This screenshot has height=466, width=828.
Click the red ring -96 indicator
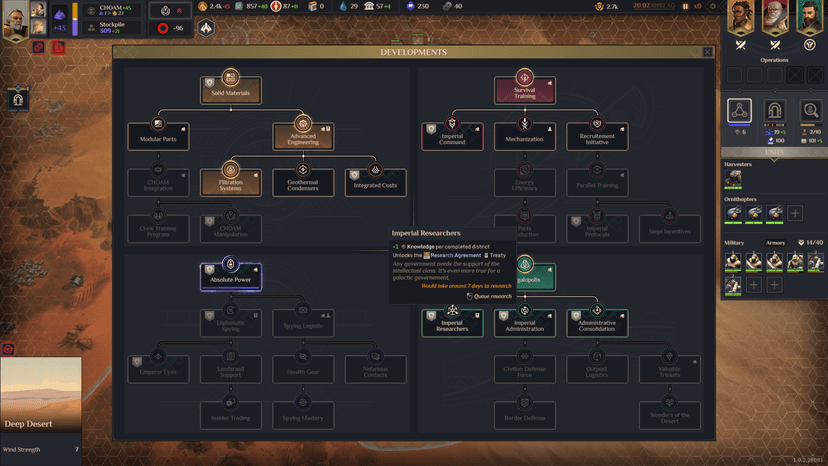(170, 28)
